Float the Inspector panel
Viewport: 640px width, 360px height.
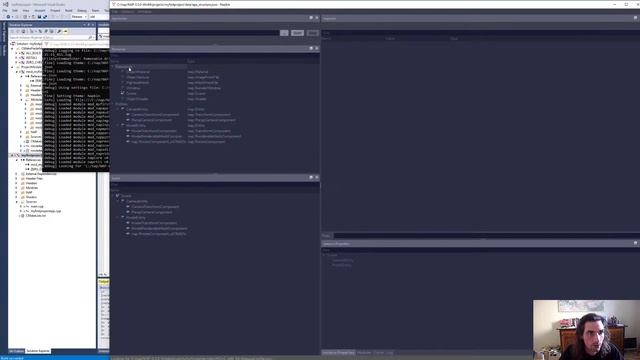click(635, 18)
